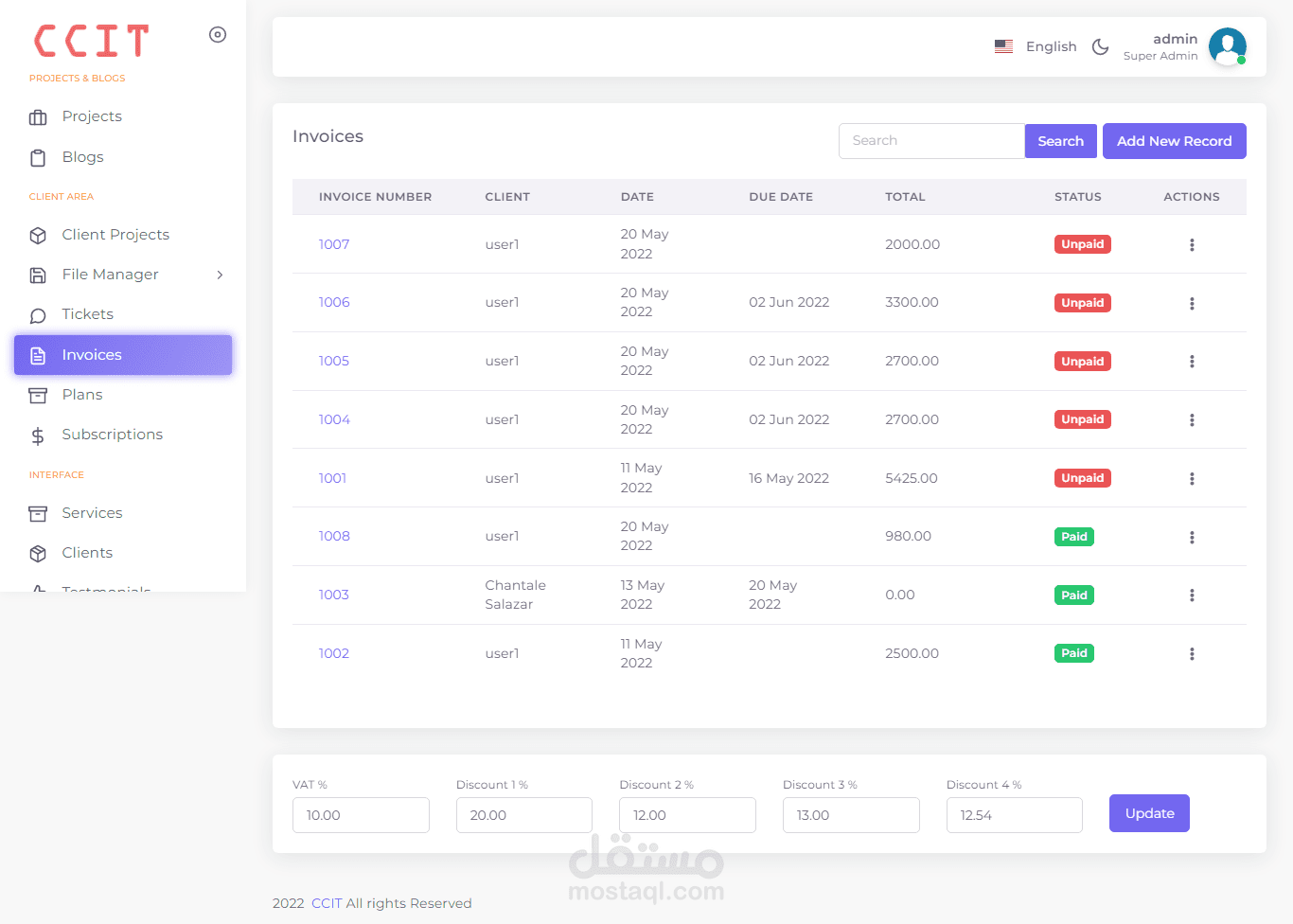Click the VAT % input field
This screenshot has height=924, width=1293.
pyautogui.click(x=361, y=815)
